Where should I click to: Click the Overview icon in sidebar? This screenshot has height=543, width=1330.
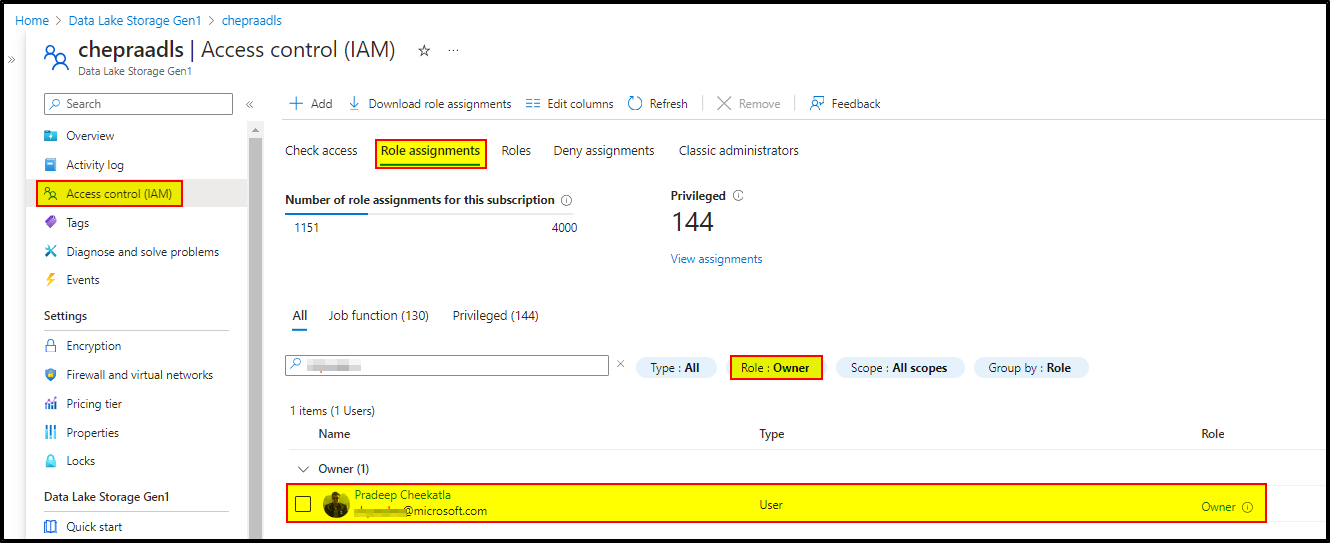[51, 136]
